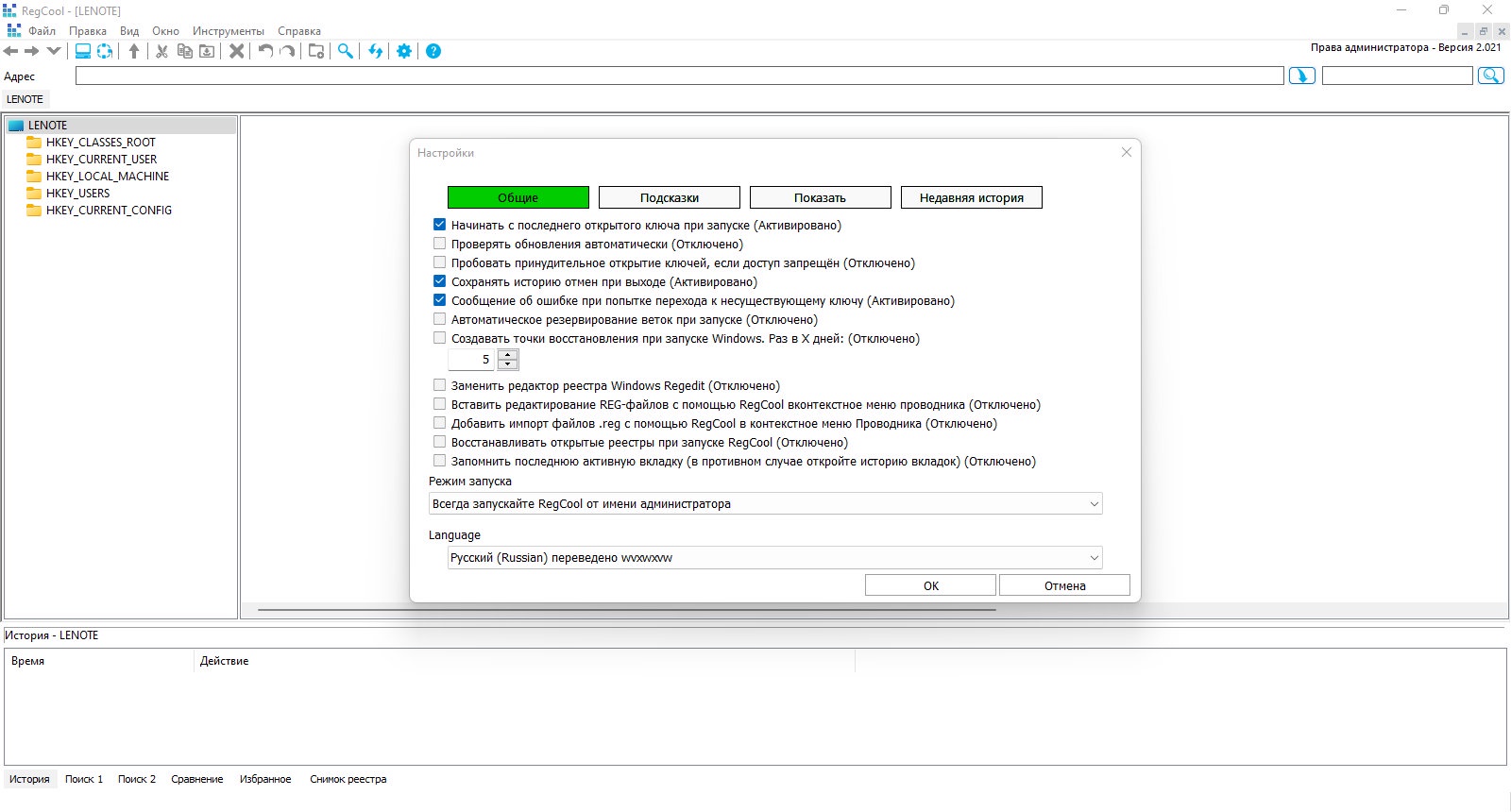Screen dimensions: 1511x812
Task: Click the Адрес address input field
Action: pos(680,76)
